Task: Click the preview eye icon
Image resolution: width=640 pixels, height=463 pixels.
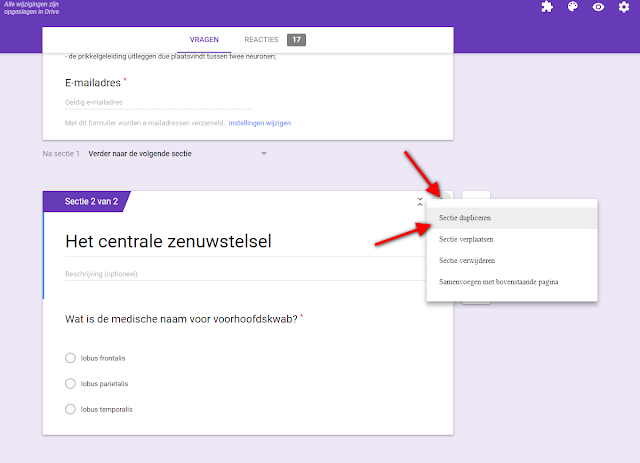Action: point(598,7)
